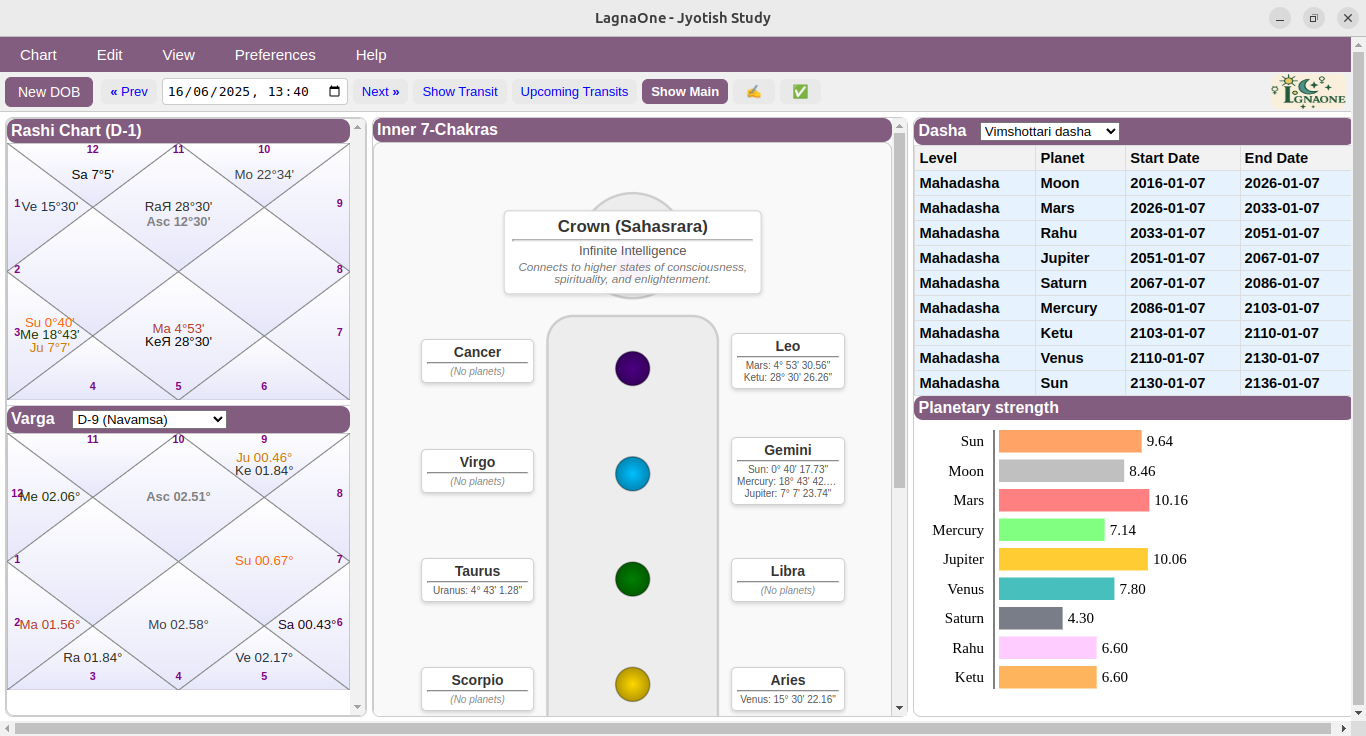Click Show Transit button

point(460,91)
